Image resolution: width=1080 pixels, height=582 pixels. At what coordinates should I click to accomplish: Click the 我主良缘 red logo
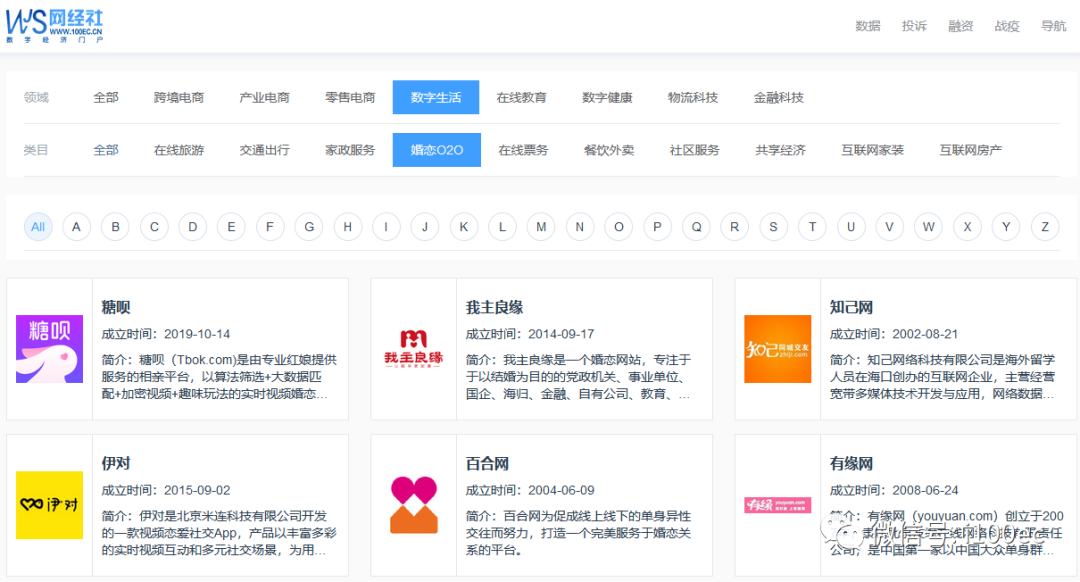(413, 349)
